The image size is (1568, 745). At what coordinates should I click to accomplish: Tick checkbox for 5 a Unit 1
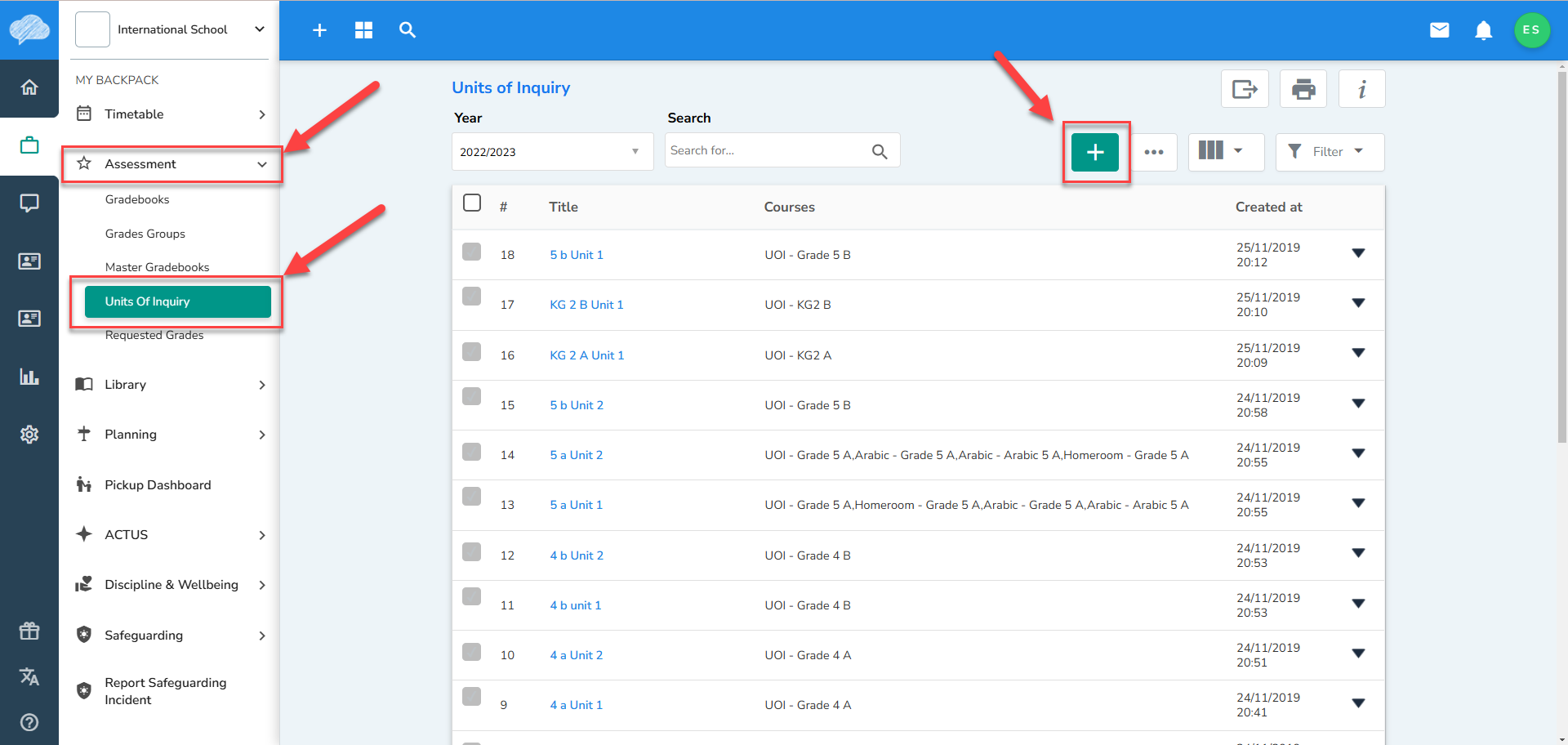472,496
